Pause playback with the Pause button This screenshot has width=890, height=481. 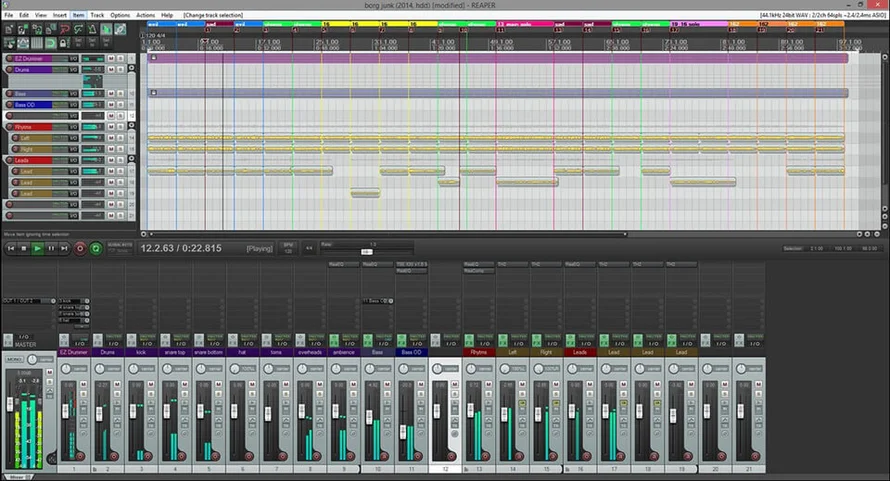click(51, 248)
